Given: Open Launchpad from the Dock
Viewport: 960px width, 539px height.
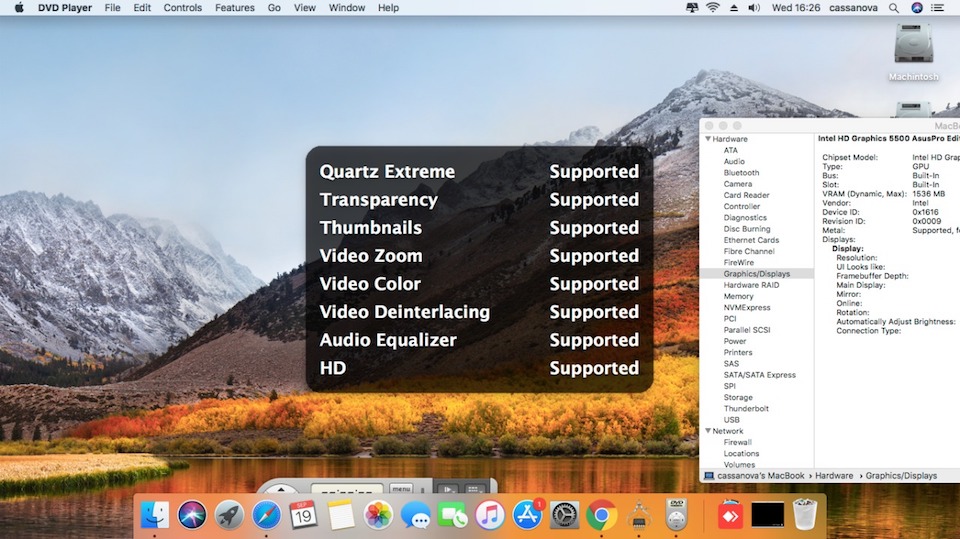Looking at the screenshot, I should pyautogui.click(x=229, y=515).
